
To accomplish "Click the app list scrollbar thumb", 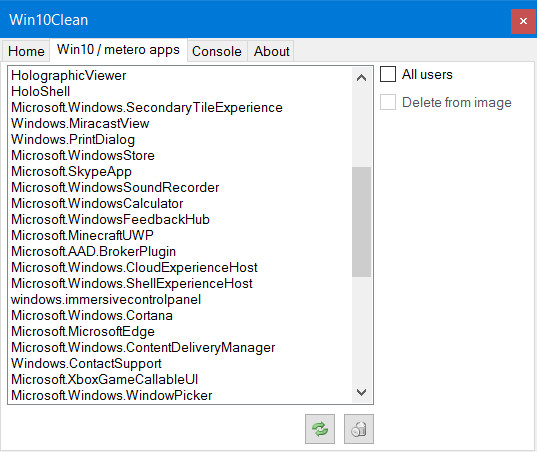I will (361, 222).
